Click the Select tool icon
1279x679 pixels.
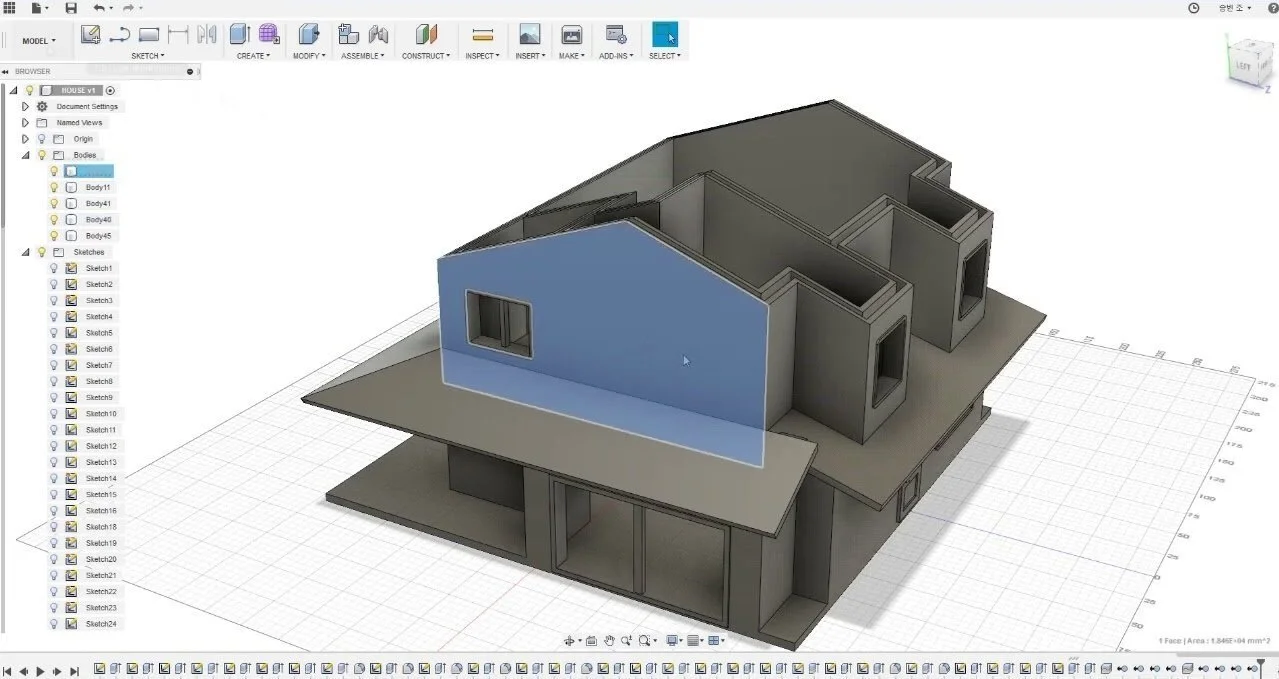click(x=664, y=35)
